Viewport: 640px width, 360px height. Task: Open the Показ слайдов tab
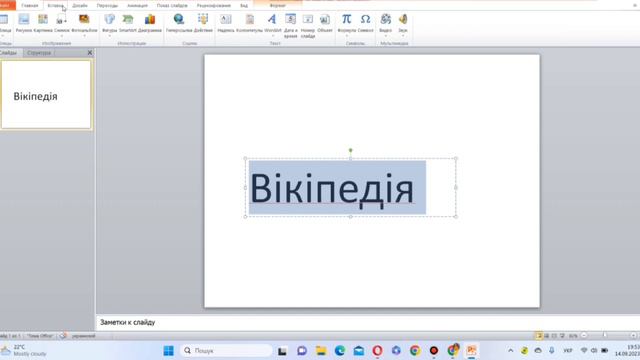[x=172, y=6]
